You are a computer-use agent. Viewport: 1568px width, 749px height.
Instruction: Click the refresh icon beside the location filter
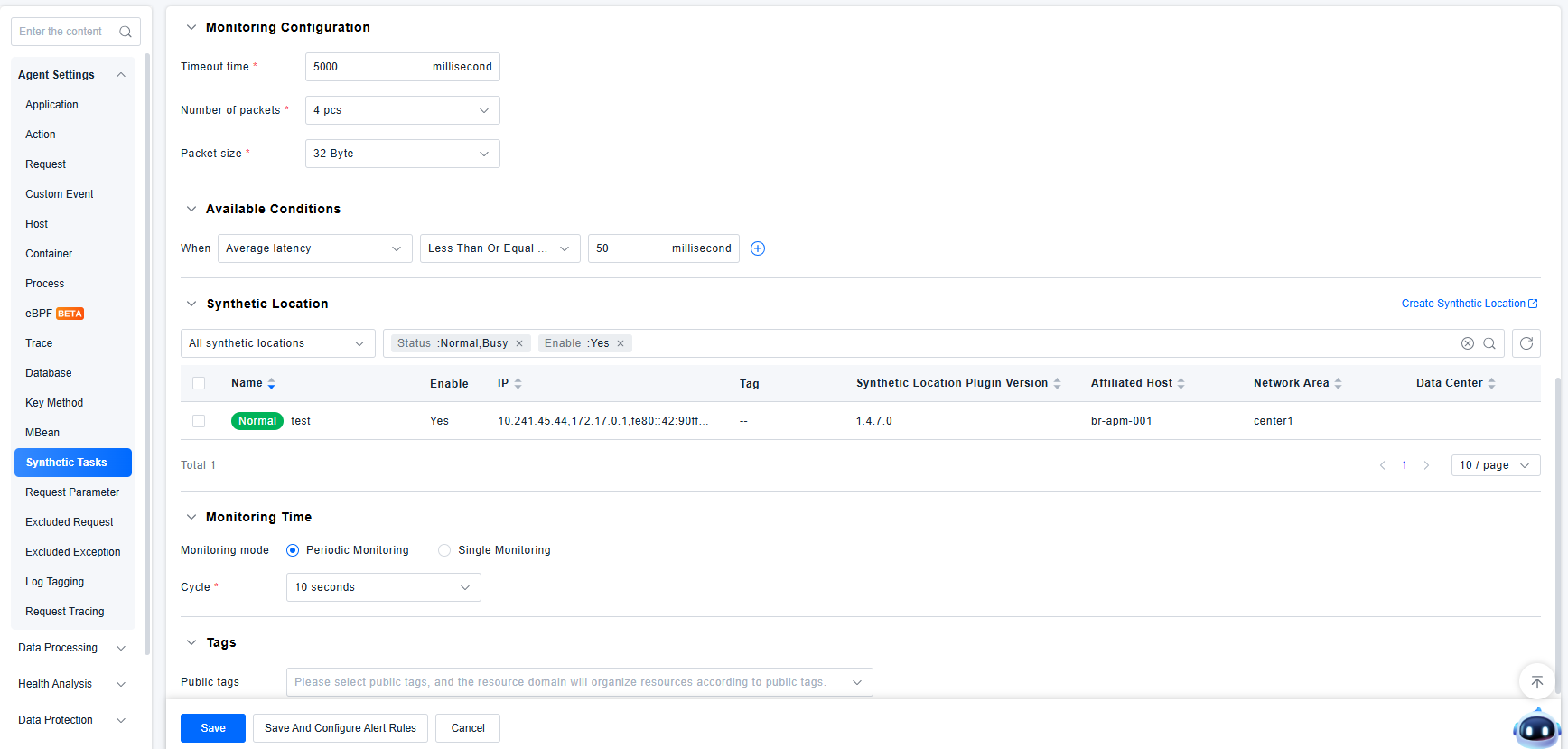point(1526,343)
